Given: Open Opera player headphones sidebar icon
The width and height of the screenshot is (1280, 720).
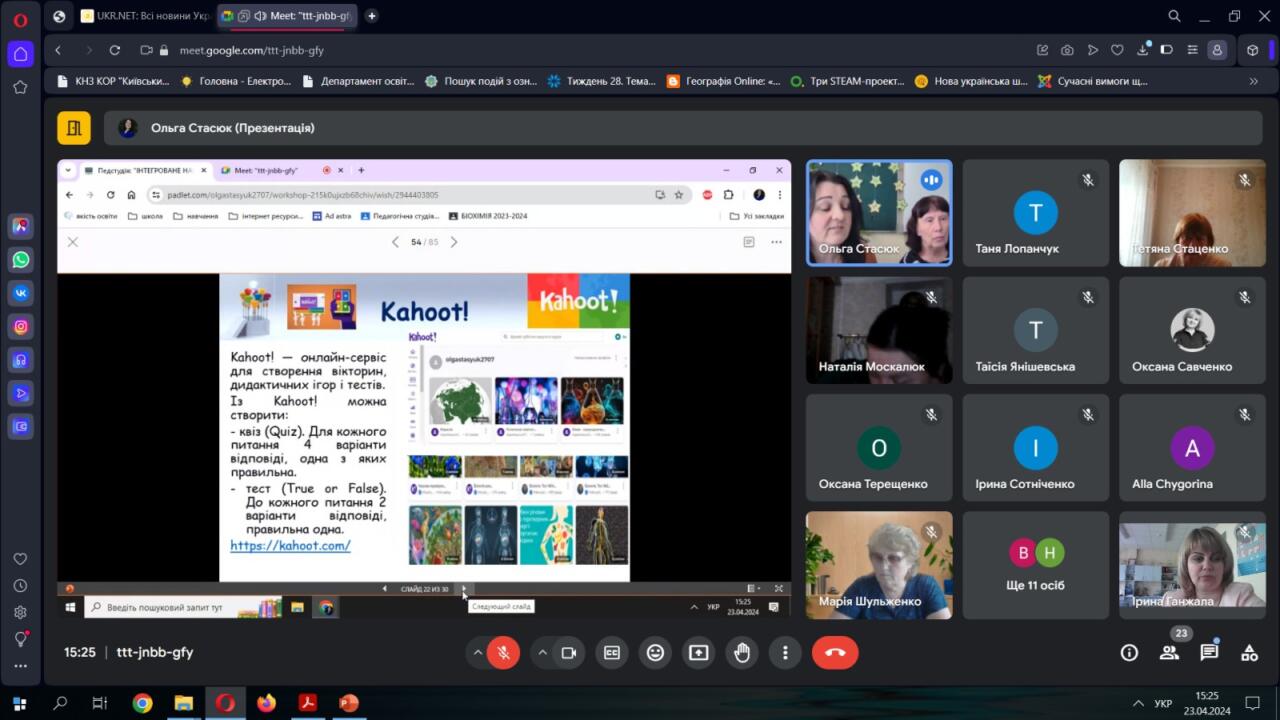Looking at the screenshot, I should [x=20, y=360].
